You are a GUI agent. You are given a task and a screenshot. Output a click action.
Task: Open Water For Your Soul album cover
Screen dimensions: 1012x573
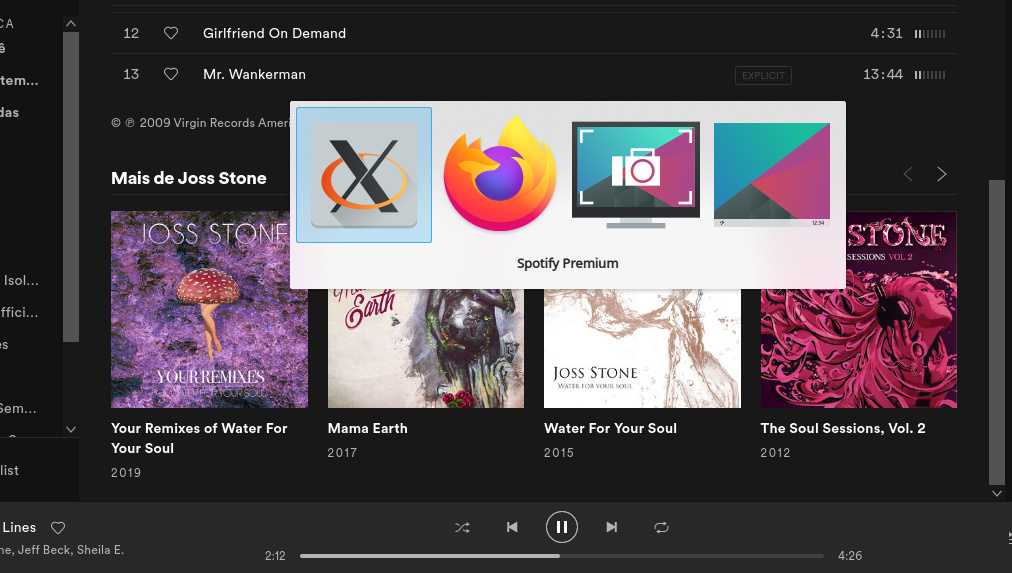(x=642, y=348)
